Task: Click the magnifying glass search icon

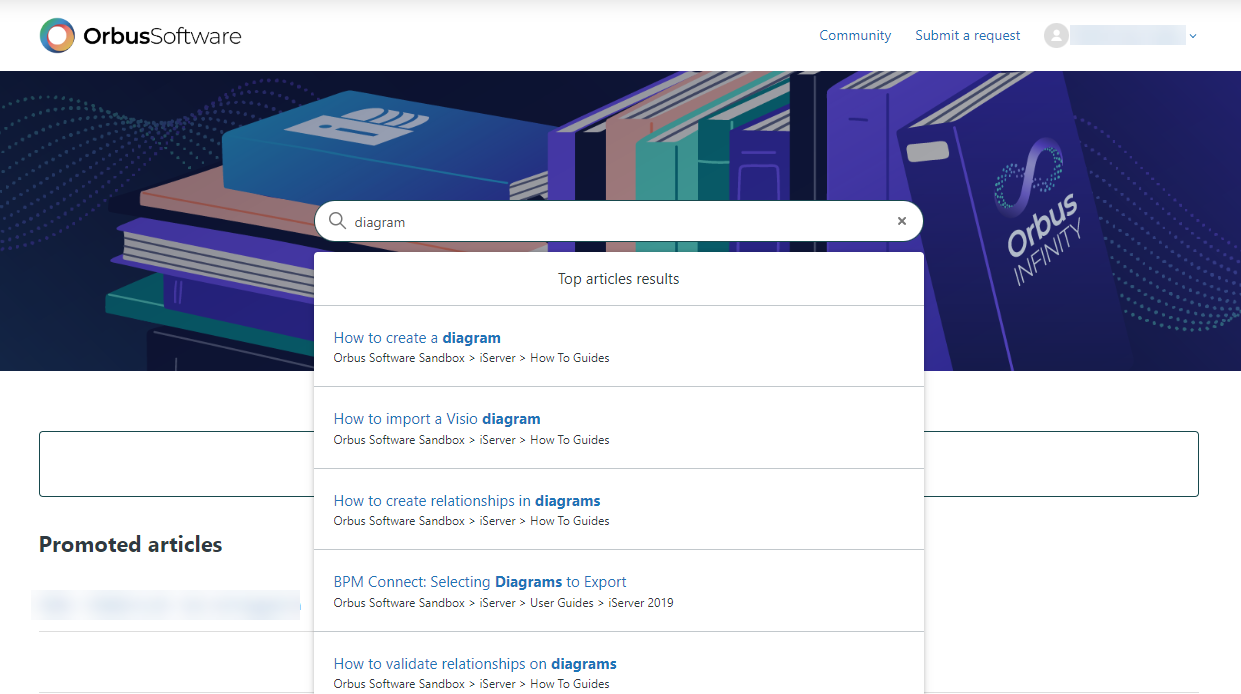Action: [x=337, y=221]
